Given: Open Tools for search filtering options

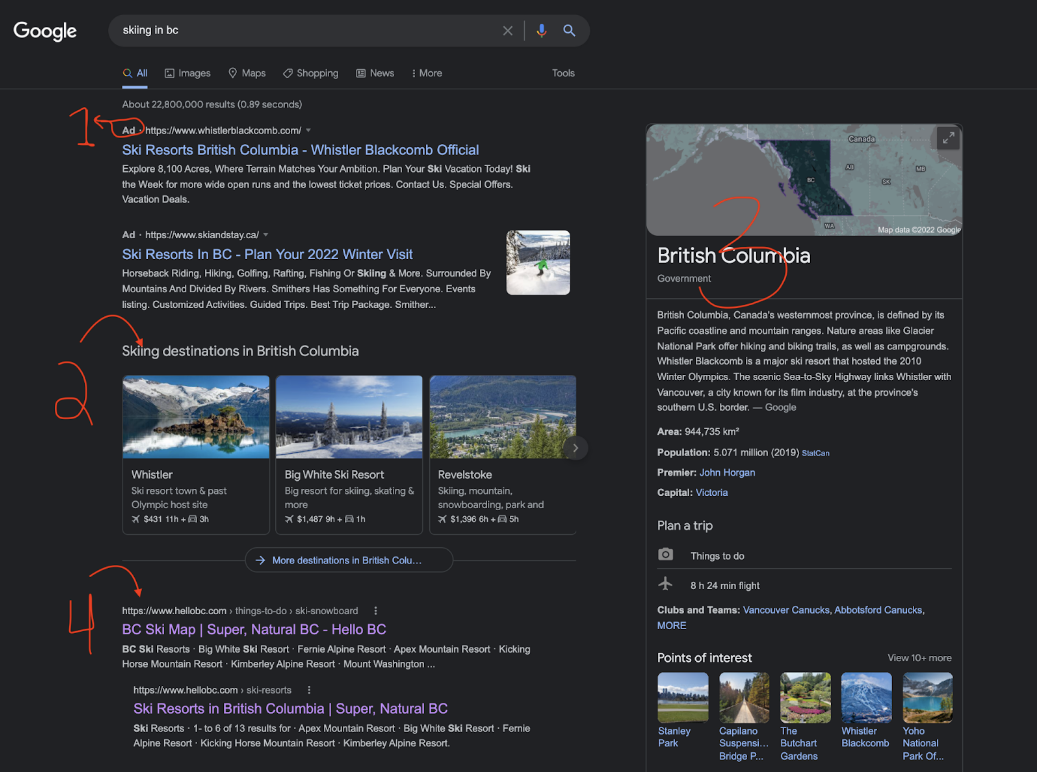Looking at the screenshot, I should pyautogui.click(x=563, y=73).
